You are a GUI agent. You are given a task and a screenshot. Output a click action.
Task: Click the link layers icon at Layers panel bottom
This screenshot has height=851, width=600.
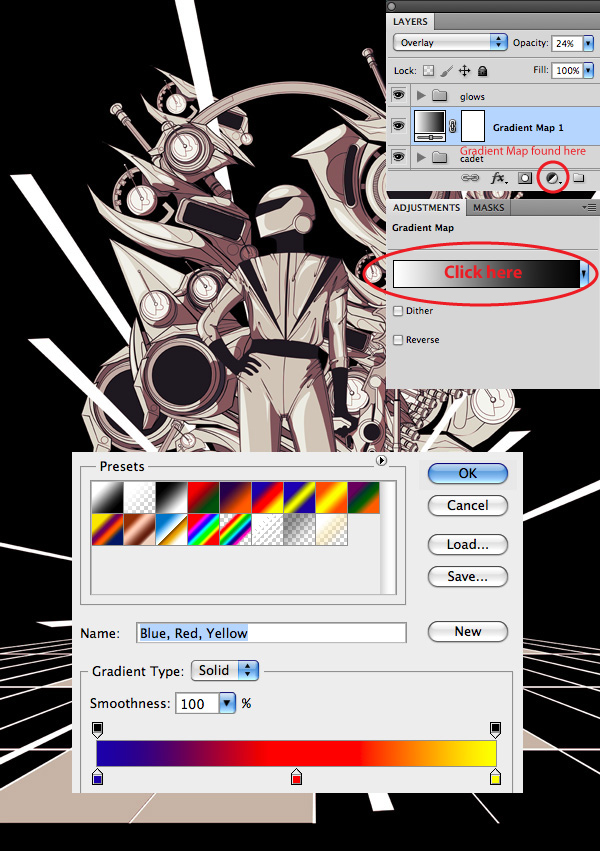pos(470,178)
